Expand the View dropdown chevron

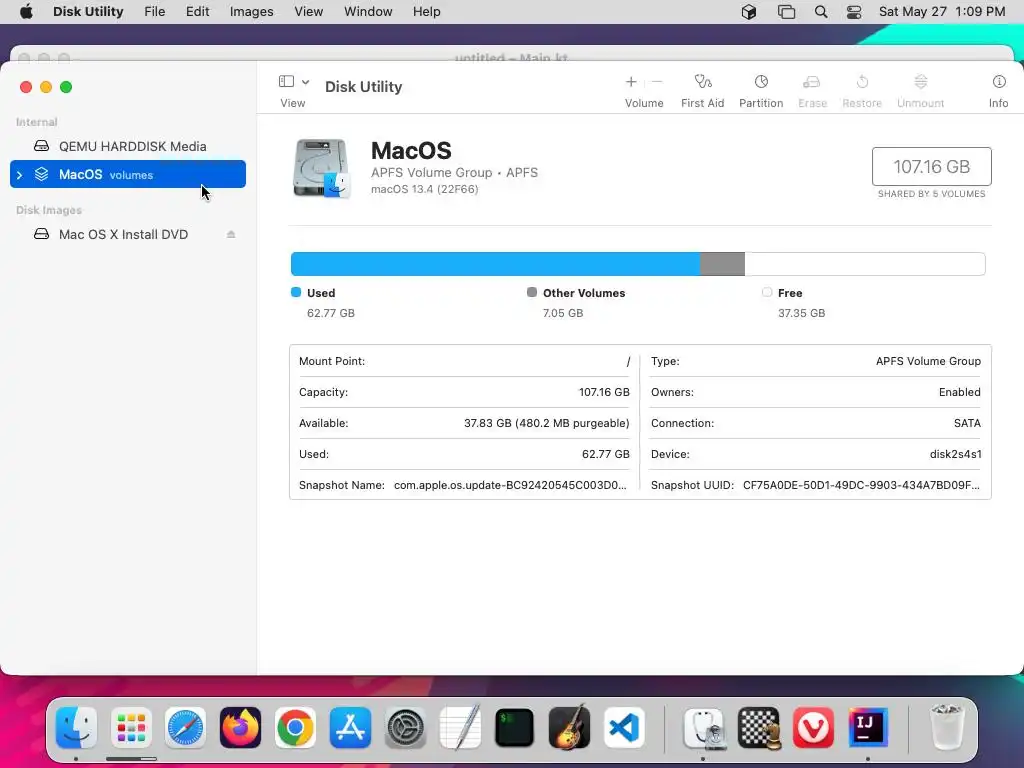point(305,82)
